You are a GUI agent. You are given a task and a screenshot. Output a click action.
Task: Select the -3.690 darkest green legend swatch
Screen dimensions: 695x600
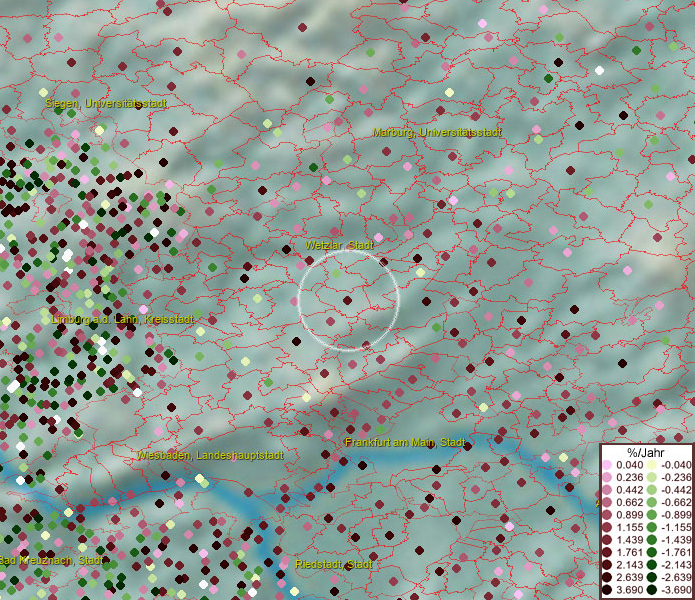click(651, 590)
